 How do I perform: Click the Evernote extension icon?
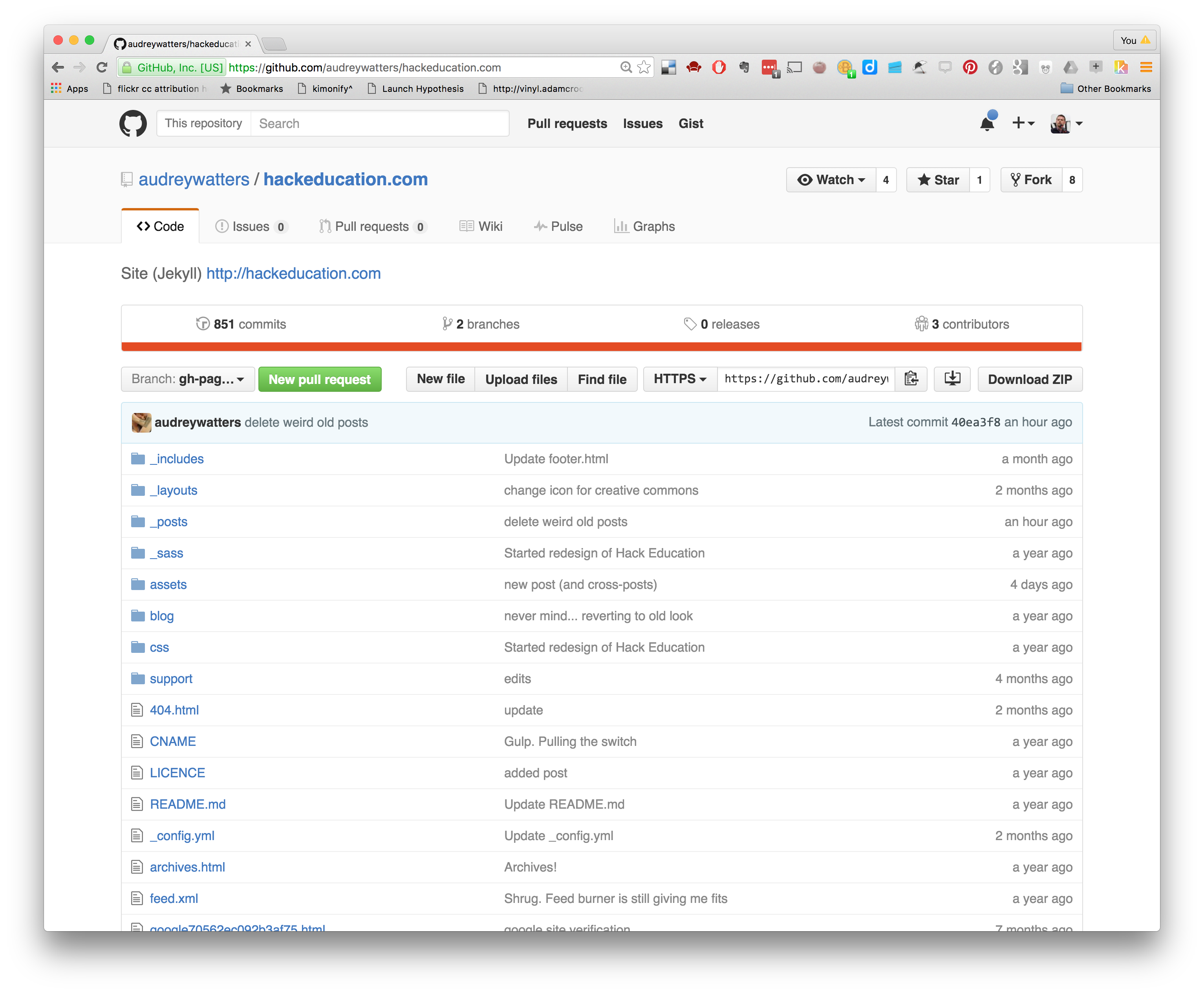pos(744,68)
